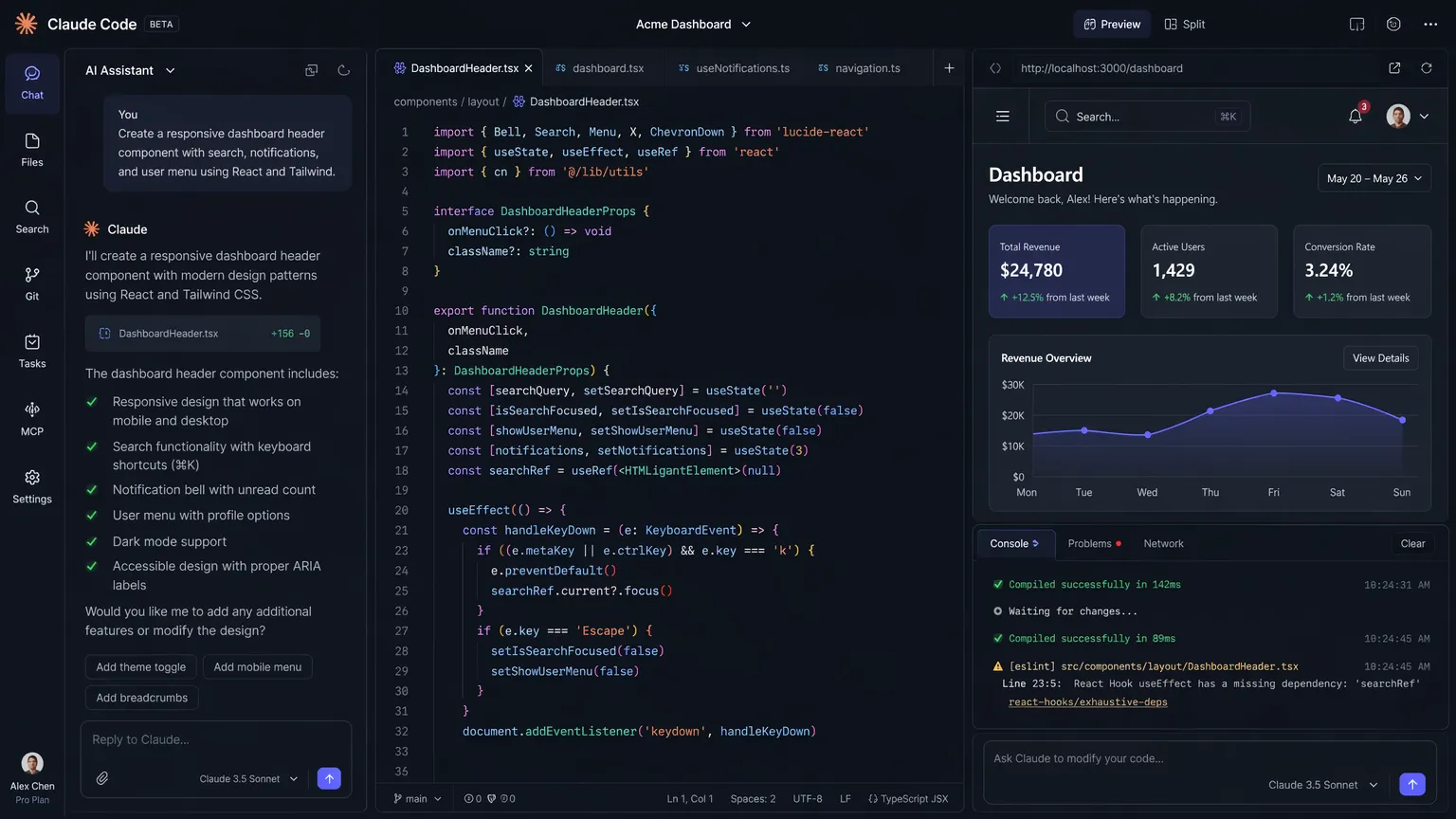
Task: Open the Files panel in the sidebar
Action: pyautogui.click(x=31, y=150)
